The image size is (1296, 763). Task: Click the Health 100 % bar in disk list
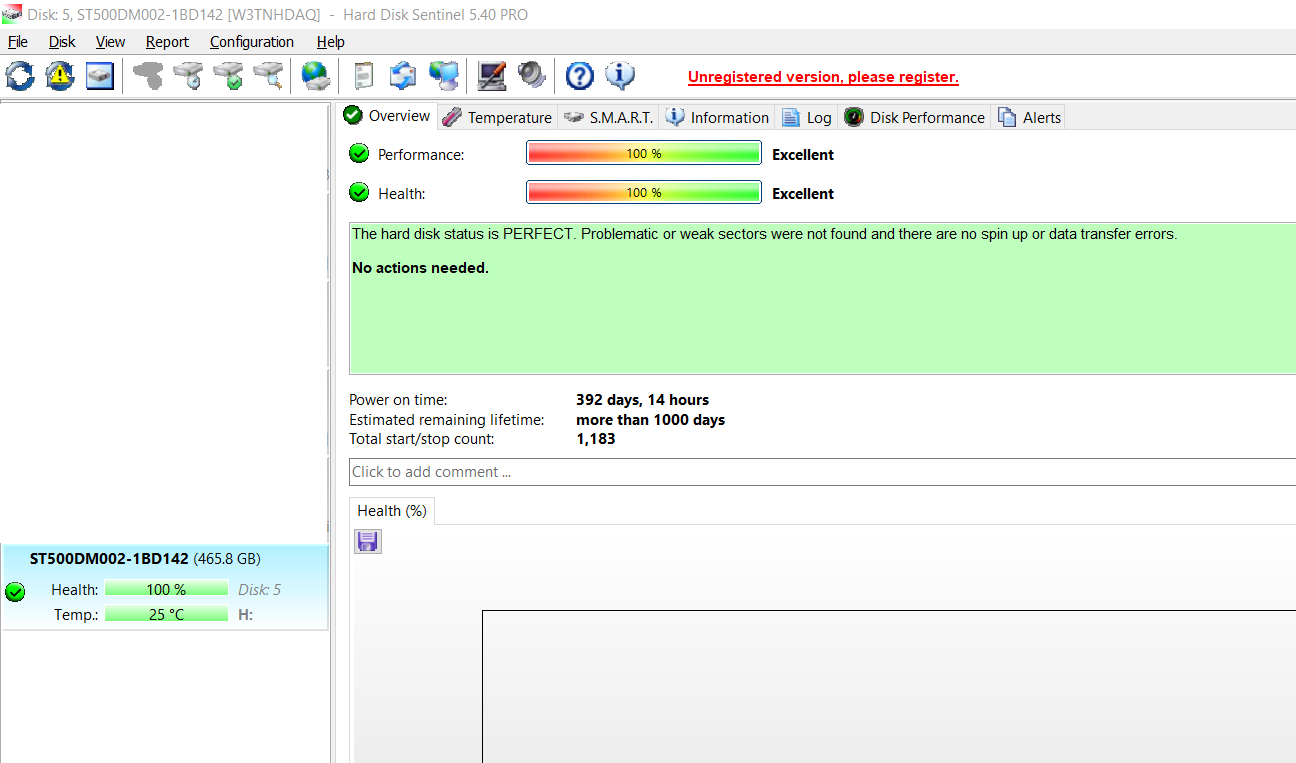[166, 590]
